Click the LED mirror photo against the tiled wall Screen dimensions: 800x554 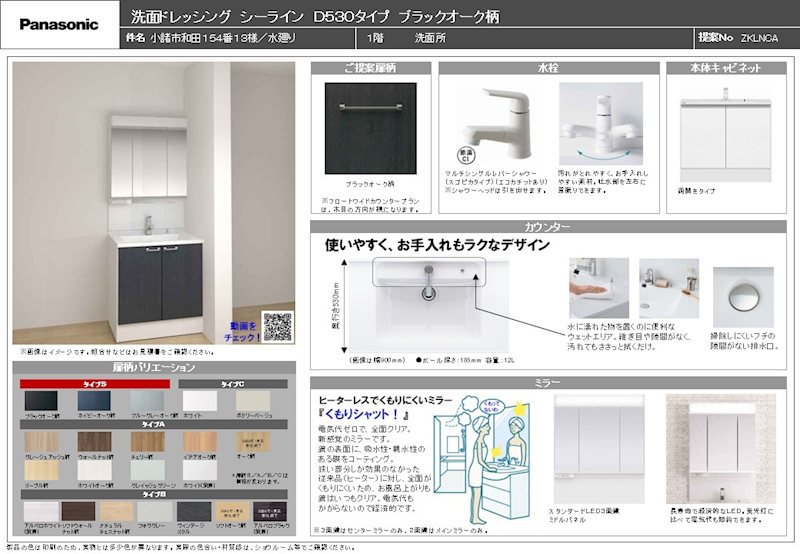pos(720,448)
